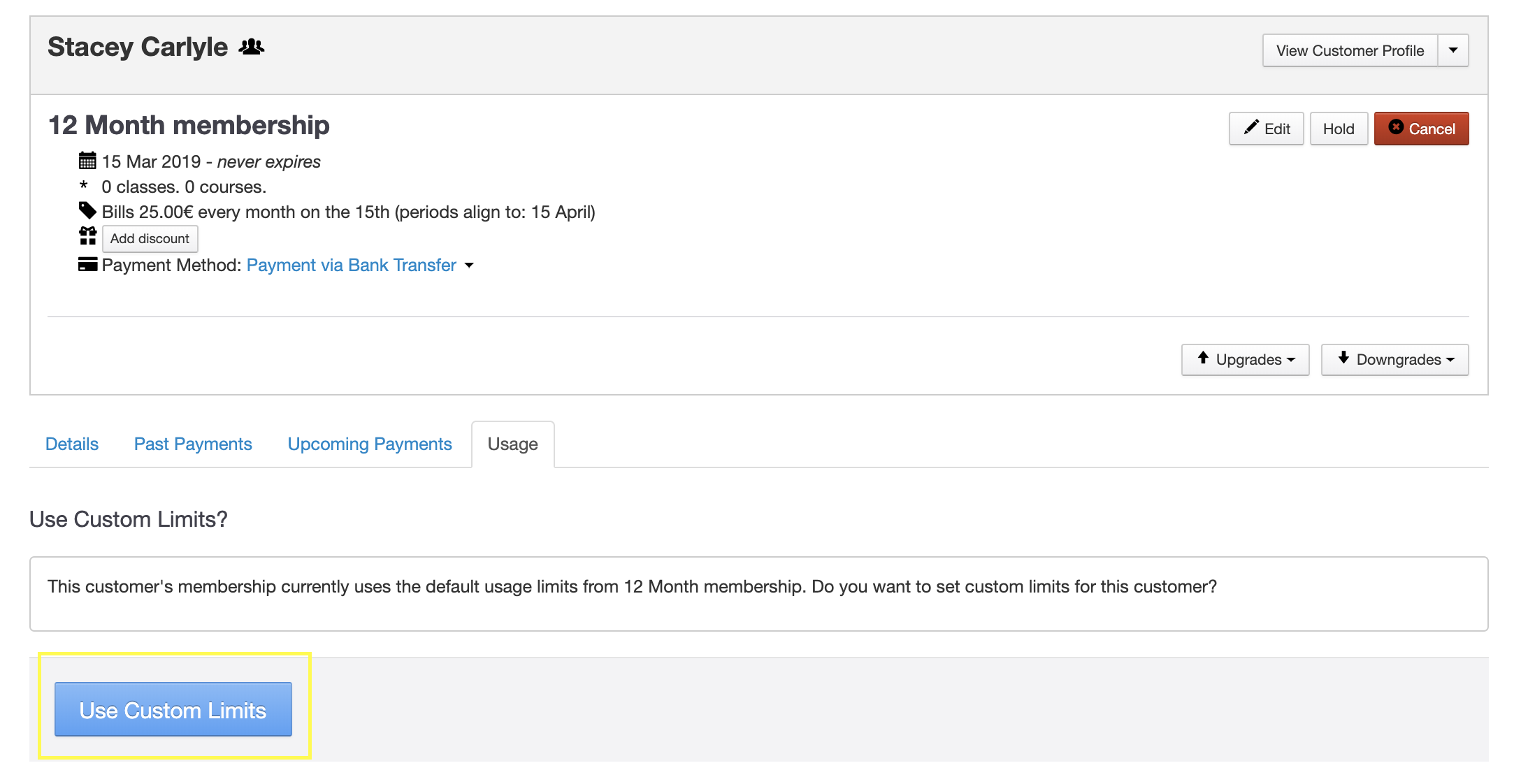Image resolution: width=1521 pixels, height=784 pixels.
Task: Click the Use Custom Limits button
Action: [173, 709]
